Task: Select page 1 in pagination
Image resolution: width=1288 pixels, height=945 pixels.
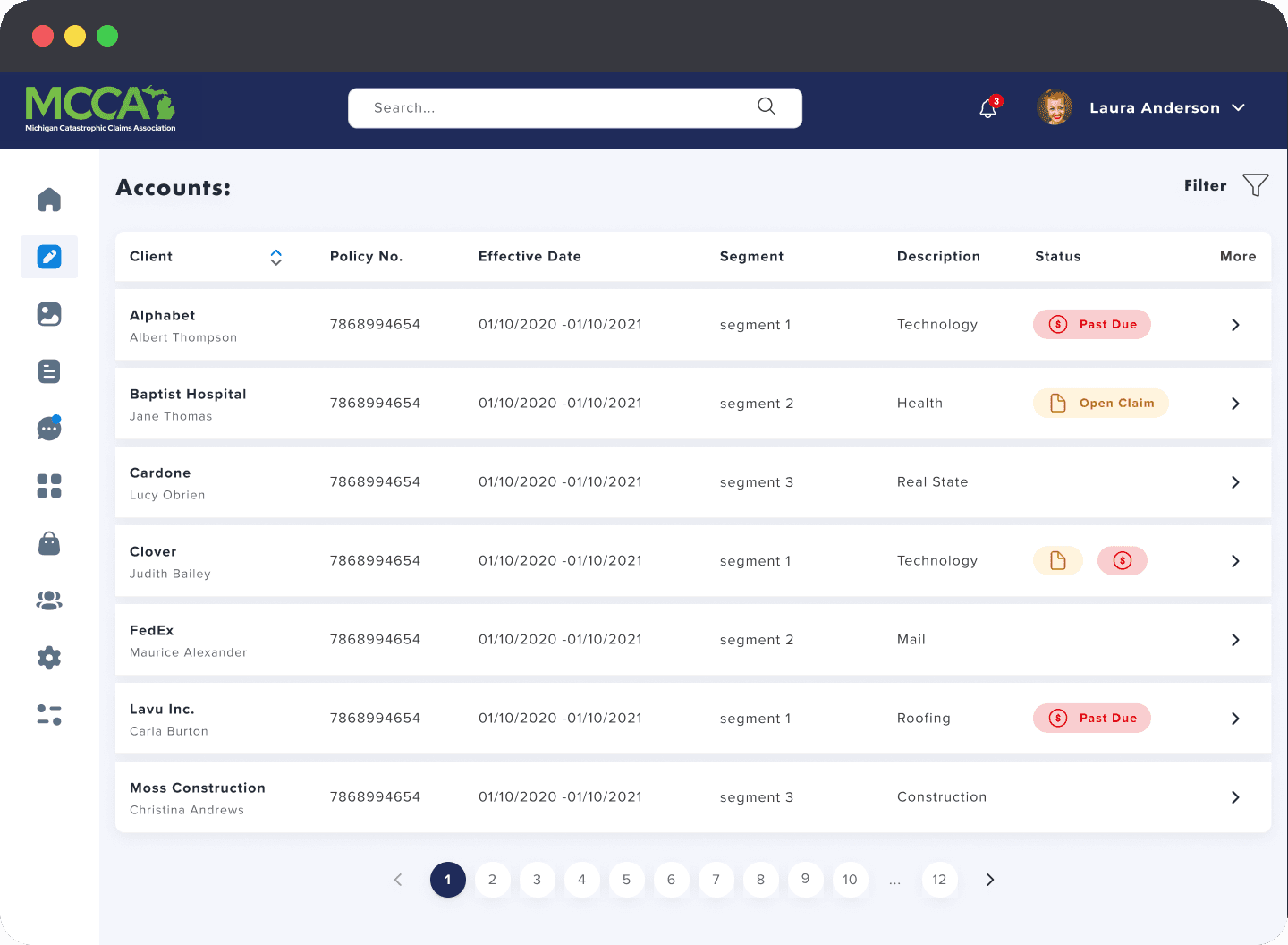Action: [448, 880]
